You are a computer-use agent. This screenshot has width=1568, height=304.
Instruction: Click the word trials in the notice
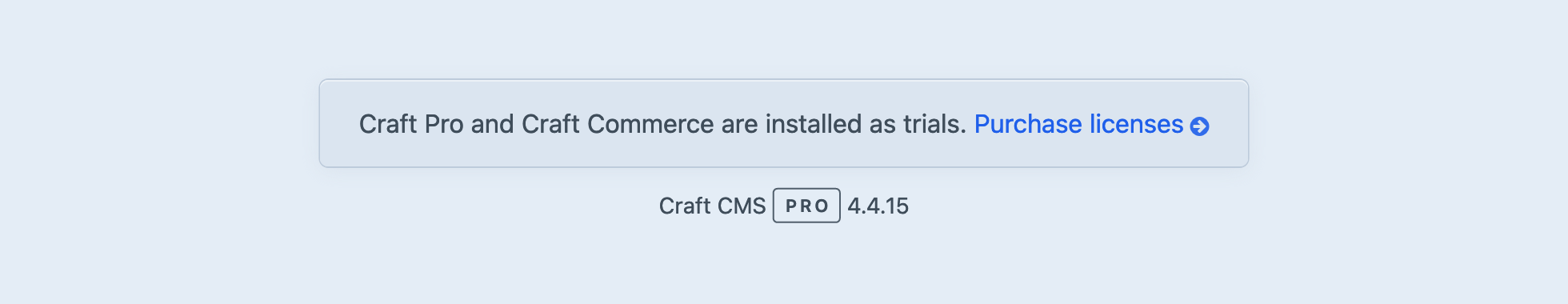coord(934,124)
